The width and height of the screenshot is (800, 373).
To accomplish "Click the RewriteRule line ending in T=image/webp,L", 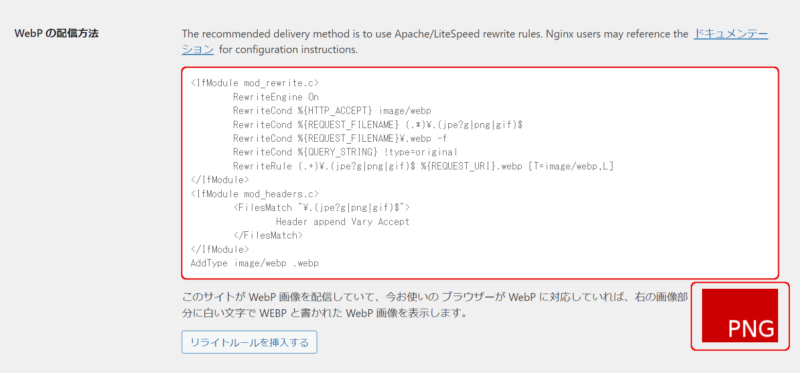I will [423, 166].
